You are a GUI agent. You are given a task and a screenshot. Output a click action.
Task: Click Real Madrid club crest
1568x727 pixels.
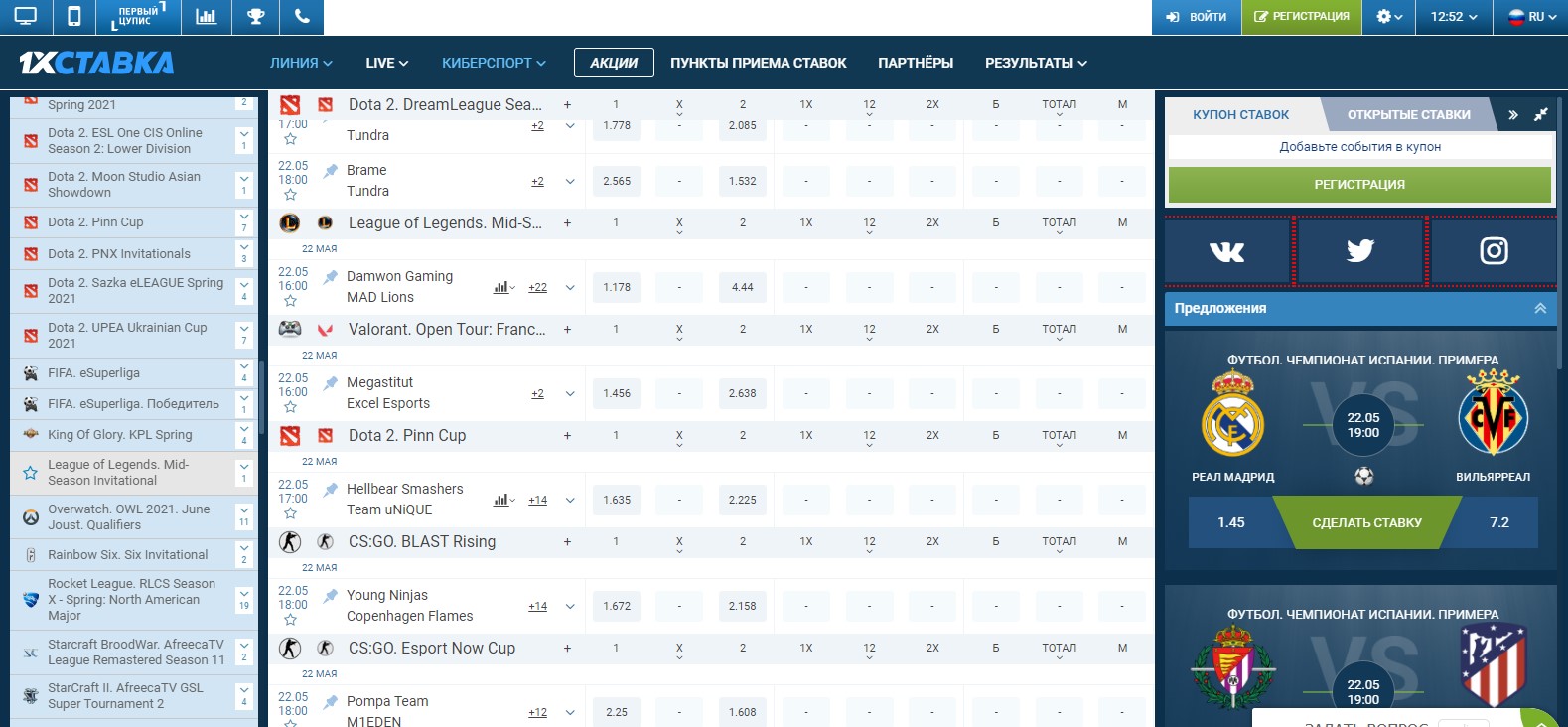click(x=1232, y=415)
